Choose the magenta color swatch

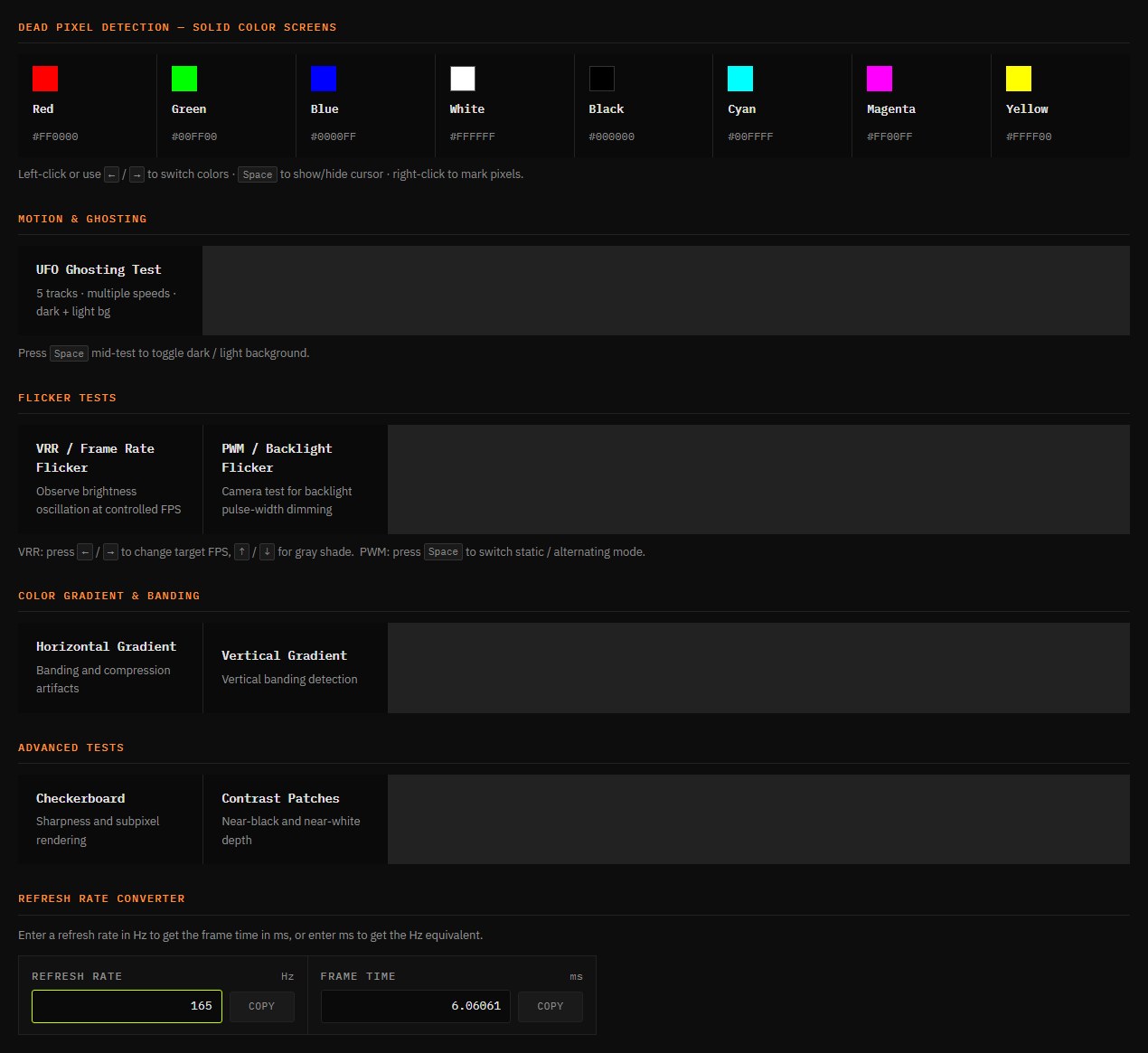point(880,79)
